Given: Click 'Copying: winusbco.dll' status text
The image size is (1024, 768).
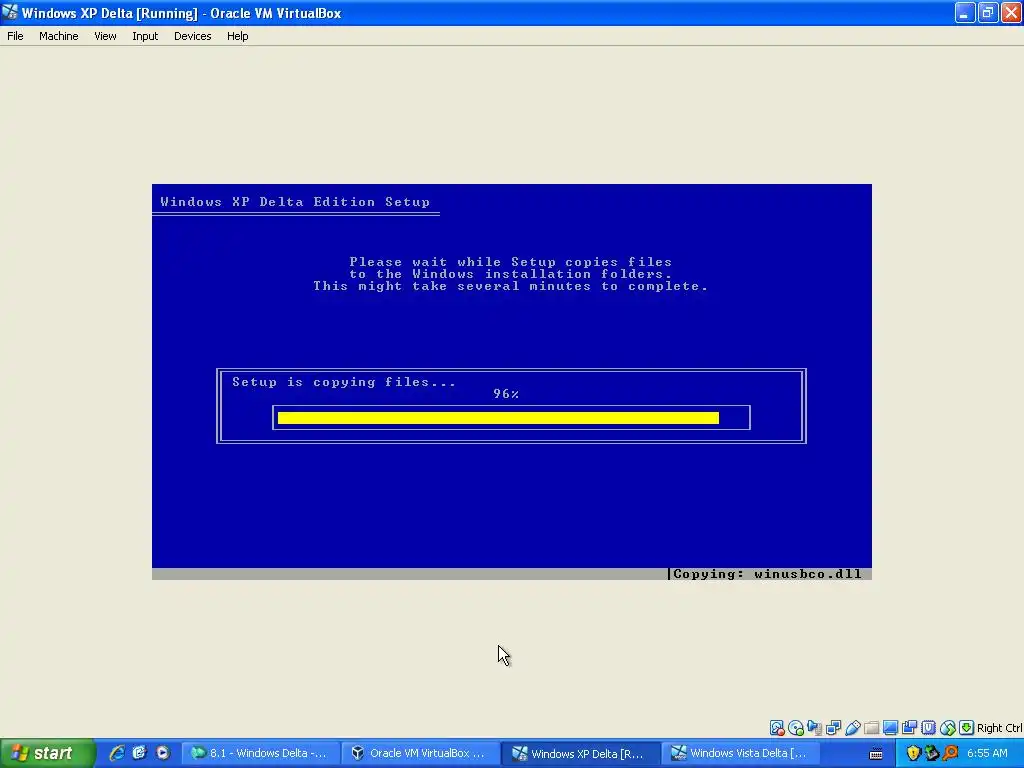Looking at the screenshot, I should [x=767, y=574].
